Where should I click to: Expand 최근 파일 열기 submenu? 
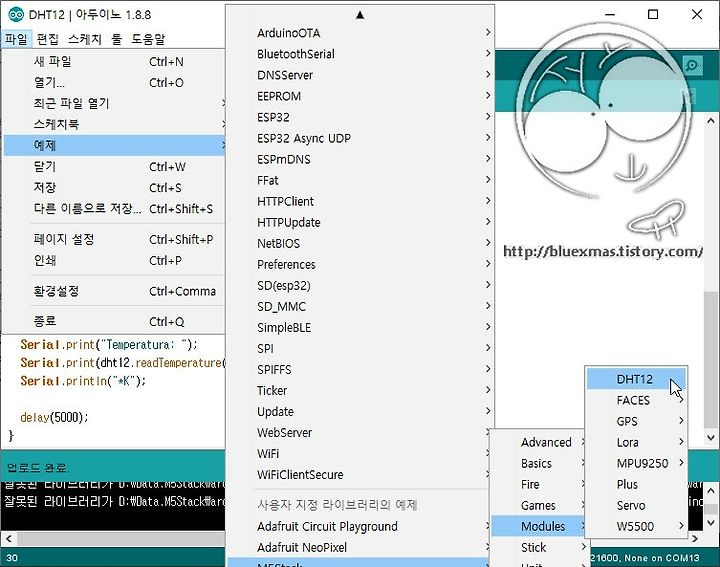[x=114, y=103]
